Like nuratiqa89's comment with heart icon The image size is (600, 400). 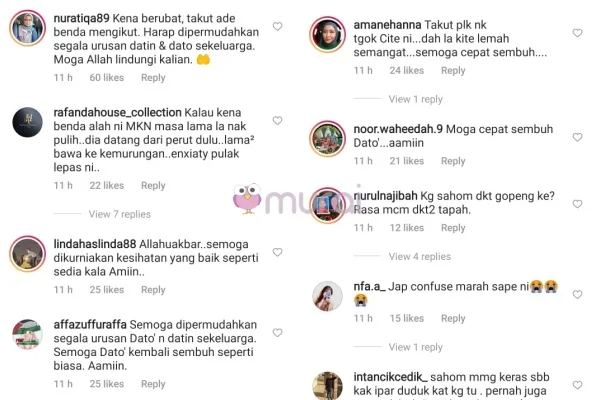click(277, 26)
